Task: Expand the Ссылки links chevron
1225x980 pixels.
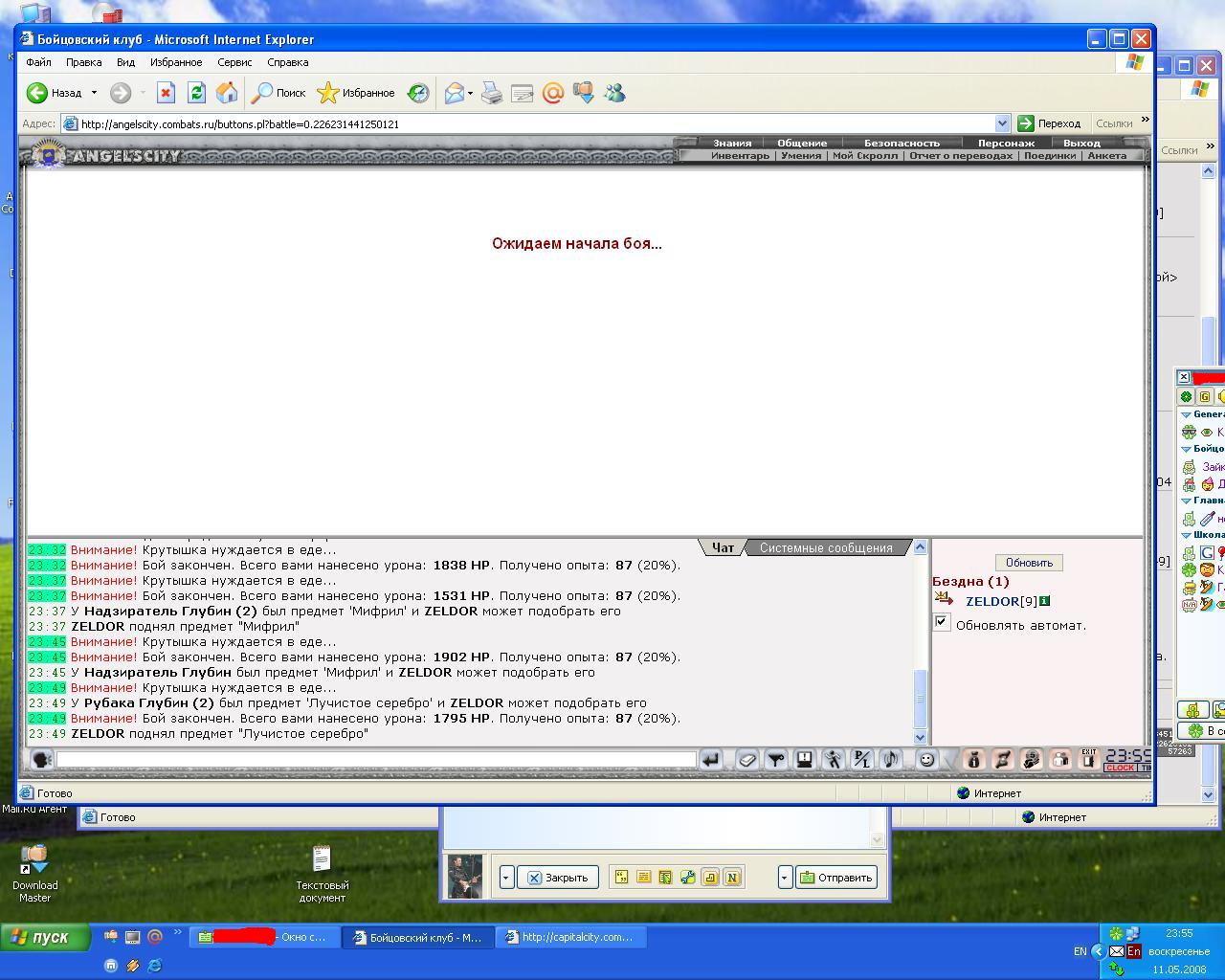Action: coord(1145,120)
